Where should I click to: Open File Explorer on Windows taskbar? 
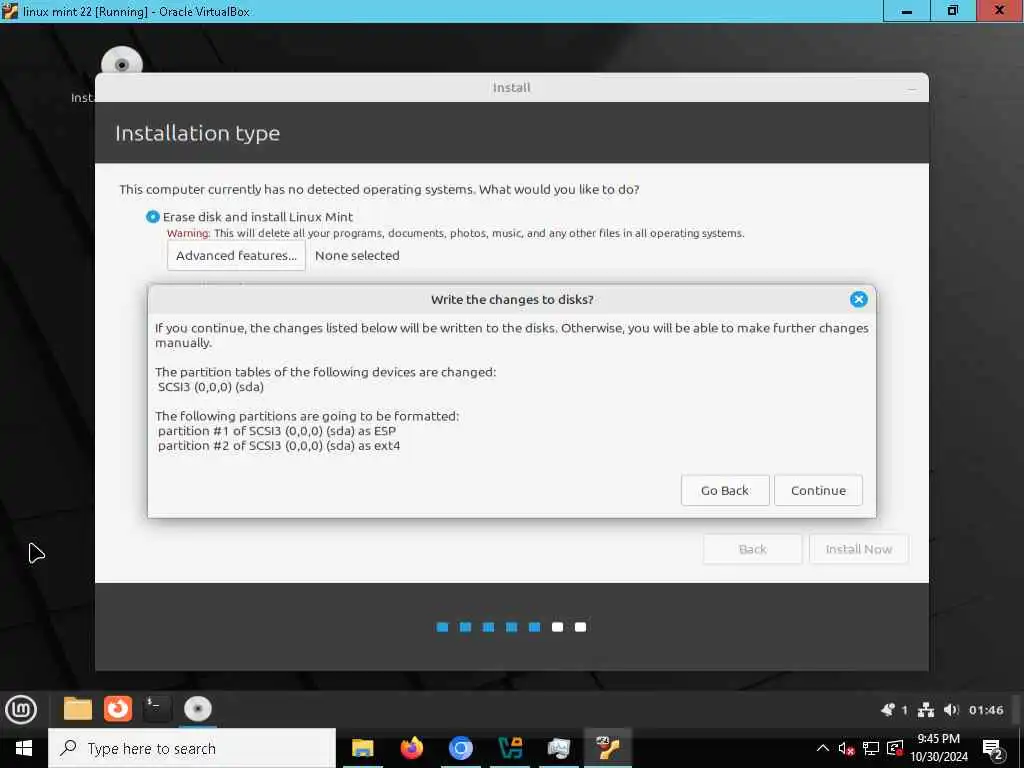point(362,748)
